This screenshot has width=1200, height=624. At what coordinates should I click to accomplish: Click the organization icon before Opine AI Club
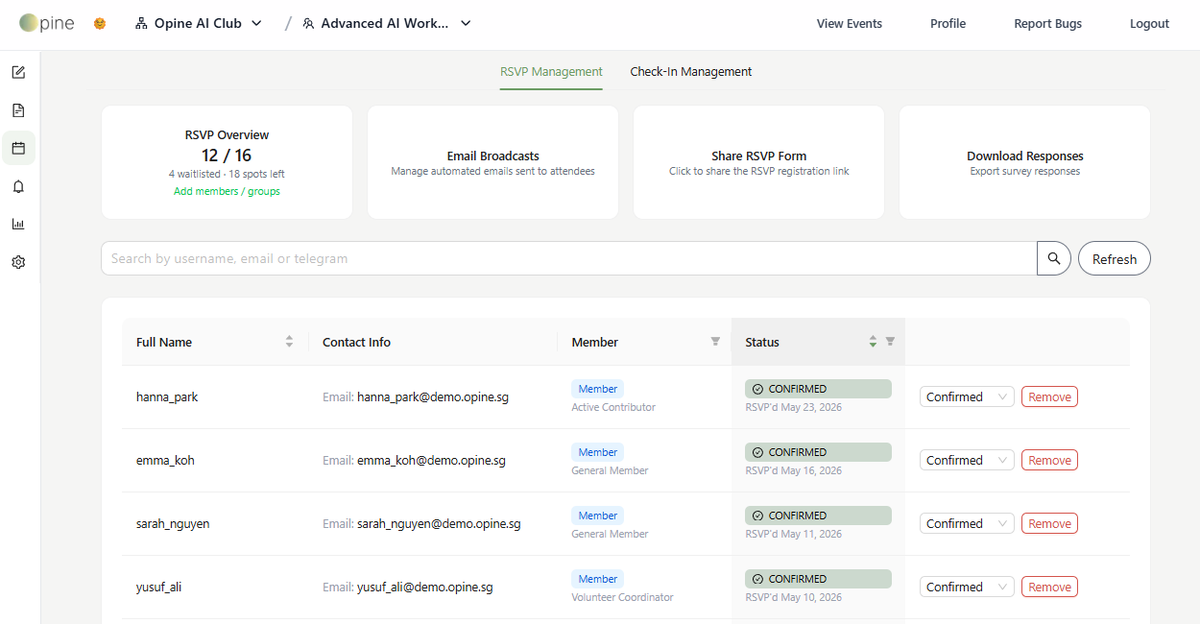pyautogui.click(x=141, y=23)
